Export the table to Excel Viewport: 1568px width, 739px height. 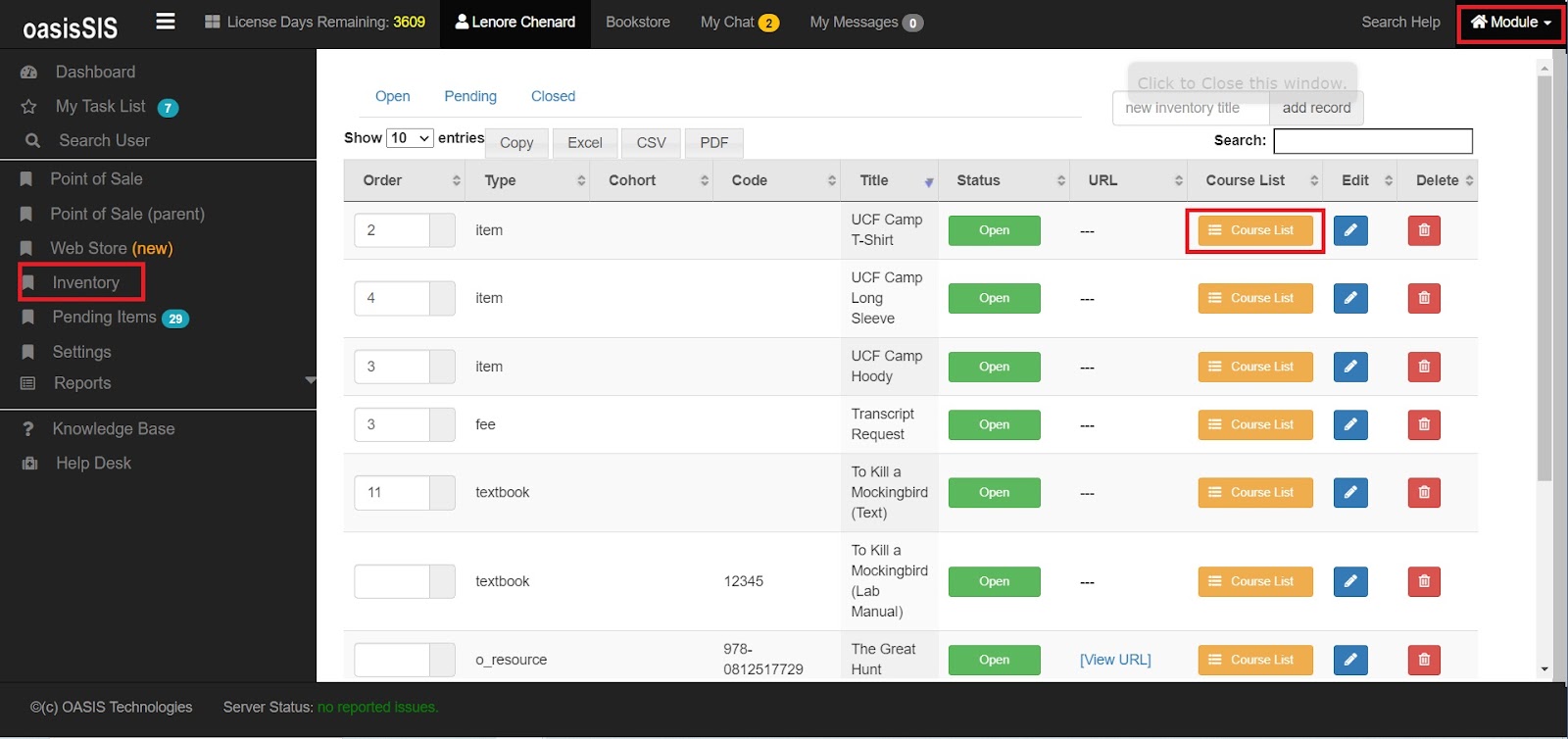[585, 143]
